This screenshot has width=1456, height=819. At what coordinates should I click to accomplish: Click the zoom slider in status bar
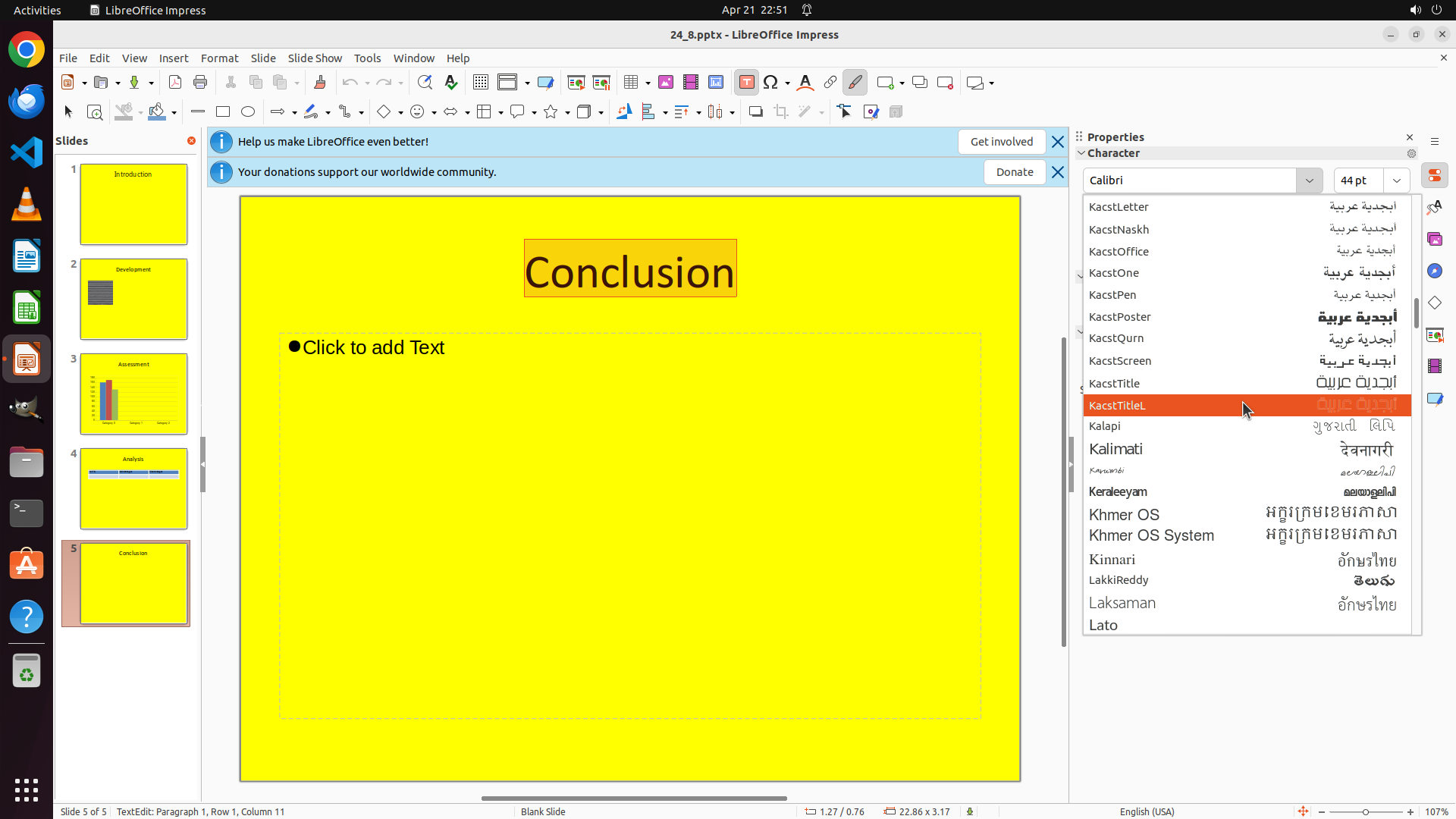click(x=1365, y=812)
